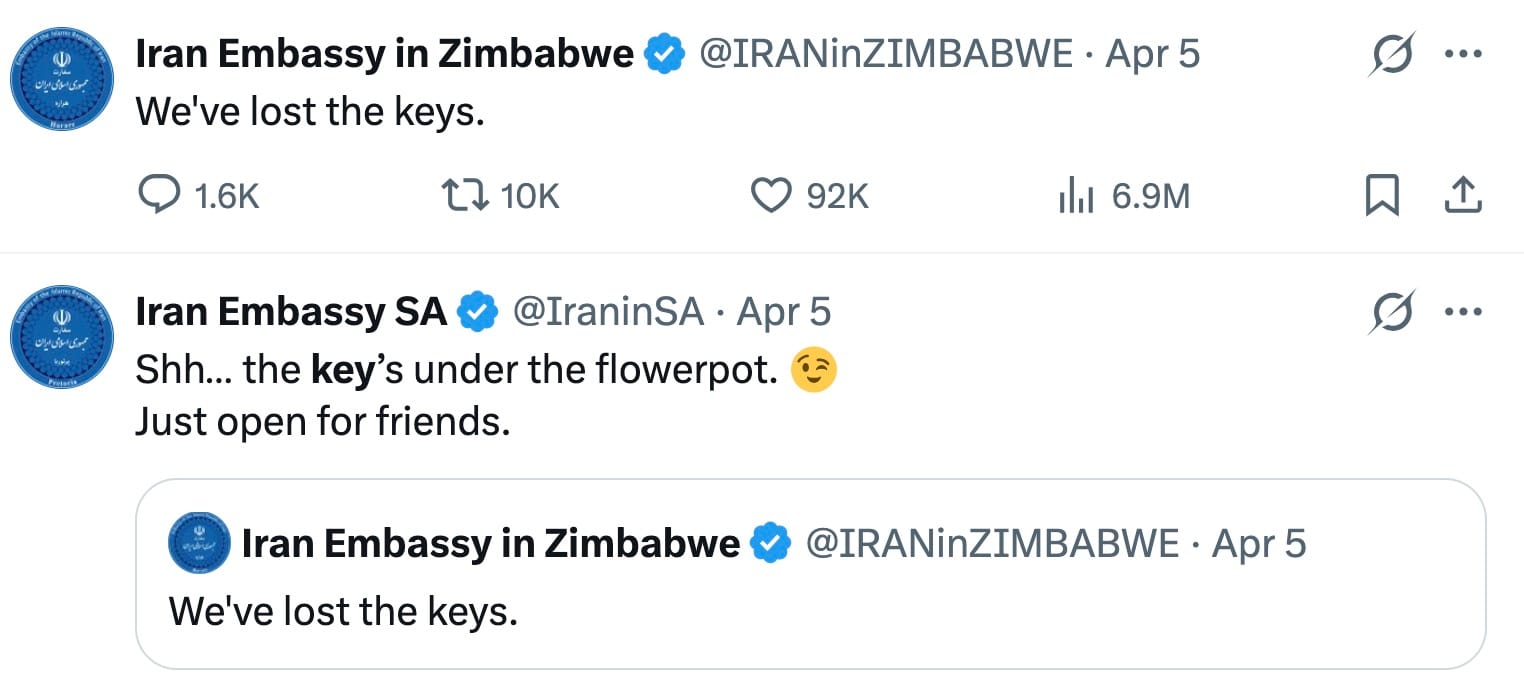The width and height of the screenshot is (1524, 692).
Task: View analytics showing 6.9M views
Action: tap(1072, 196)
